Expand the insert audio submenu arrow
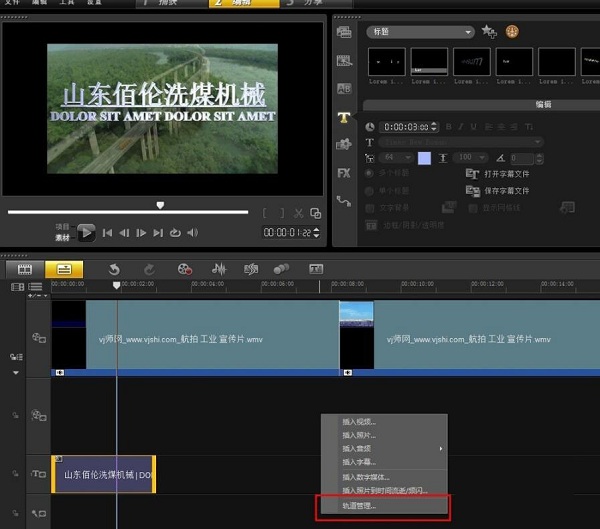The height and width of the screenshot is (529, 600). coord(441,449)
